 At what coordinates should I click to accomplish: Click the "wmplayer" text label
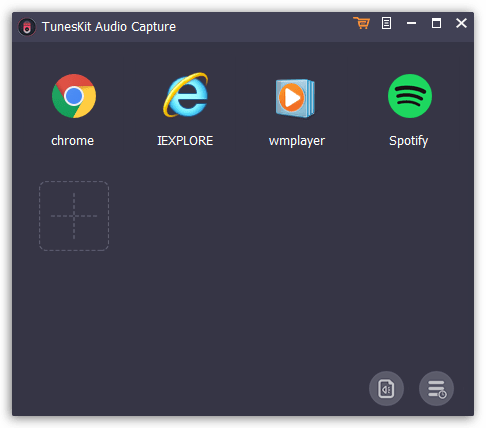coord(297,141)
